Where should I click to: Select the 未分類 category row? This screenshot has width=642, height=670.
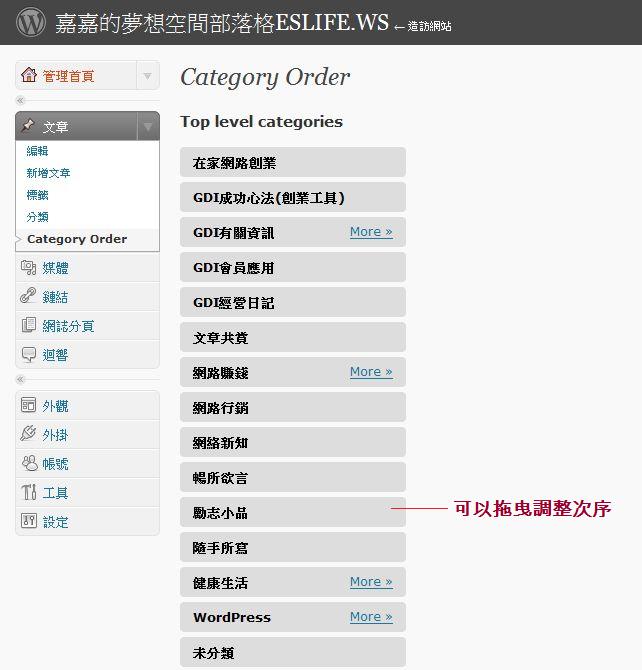pyautogui.click(x=293, y=652)
